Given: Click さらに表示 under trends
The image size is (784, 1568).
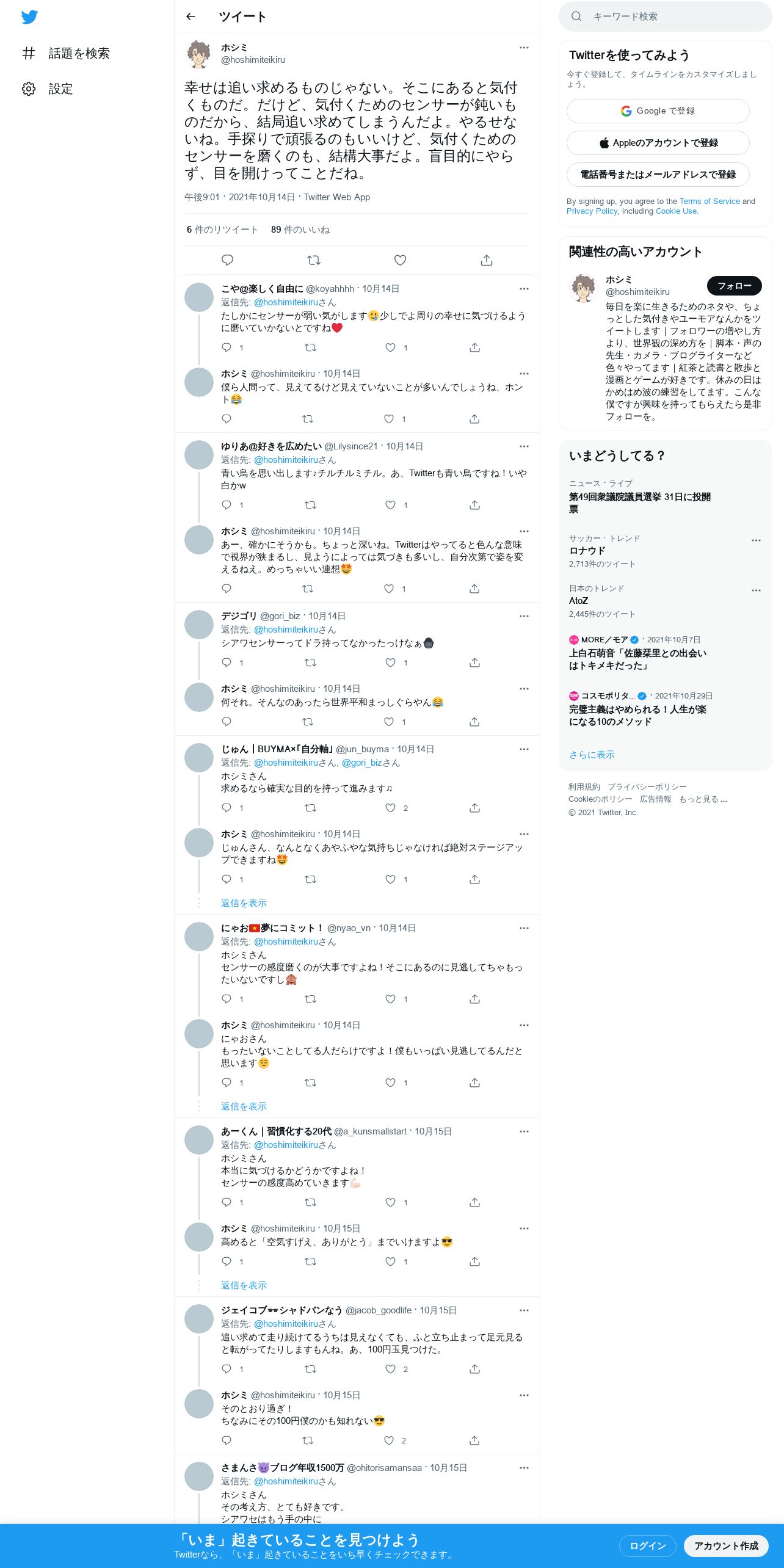Looking at the screenshot, I should pos(592,755).
